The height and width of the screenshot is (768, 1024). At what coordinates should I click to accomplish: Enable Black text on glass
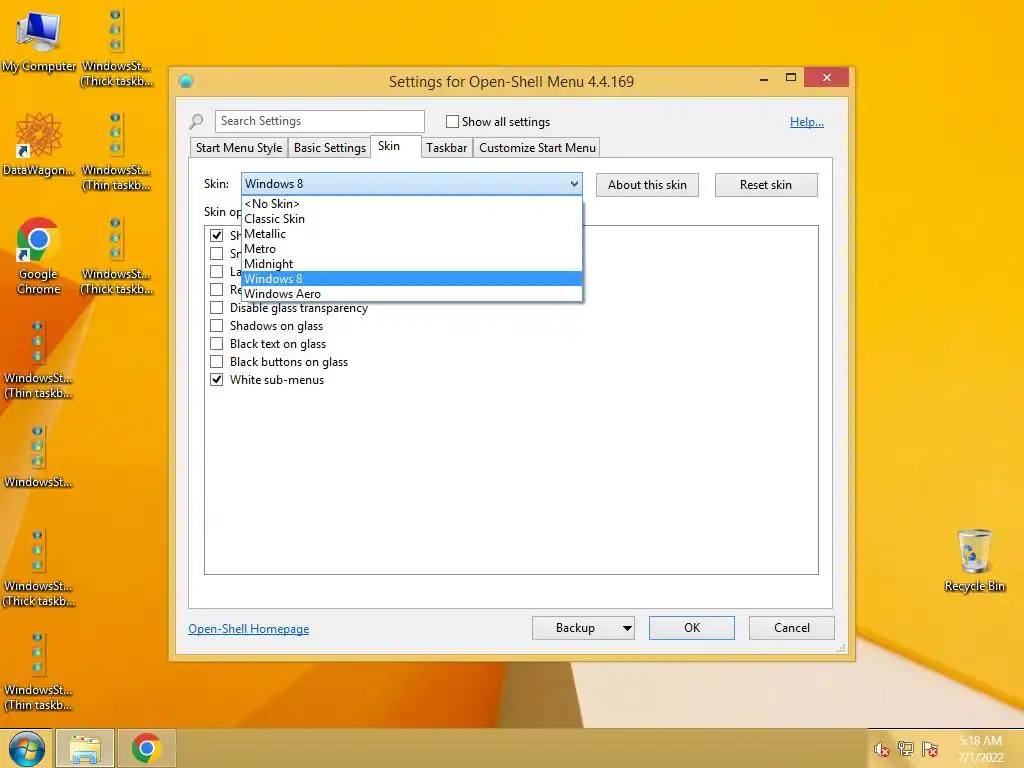pyautogui.click(x=216, y=344)
